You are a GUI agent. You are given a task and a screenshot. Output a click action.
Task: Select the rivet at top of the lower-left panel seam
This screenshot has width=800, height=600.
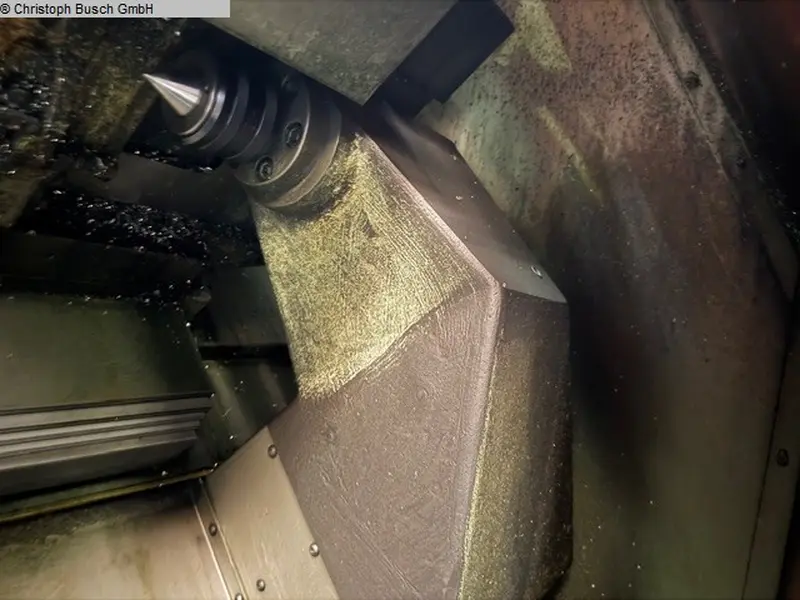(272, 452)
